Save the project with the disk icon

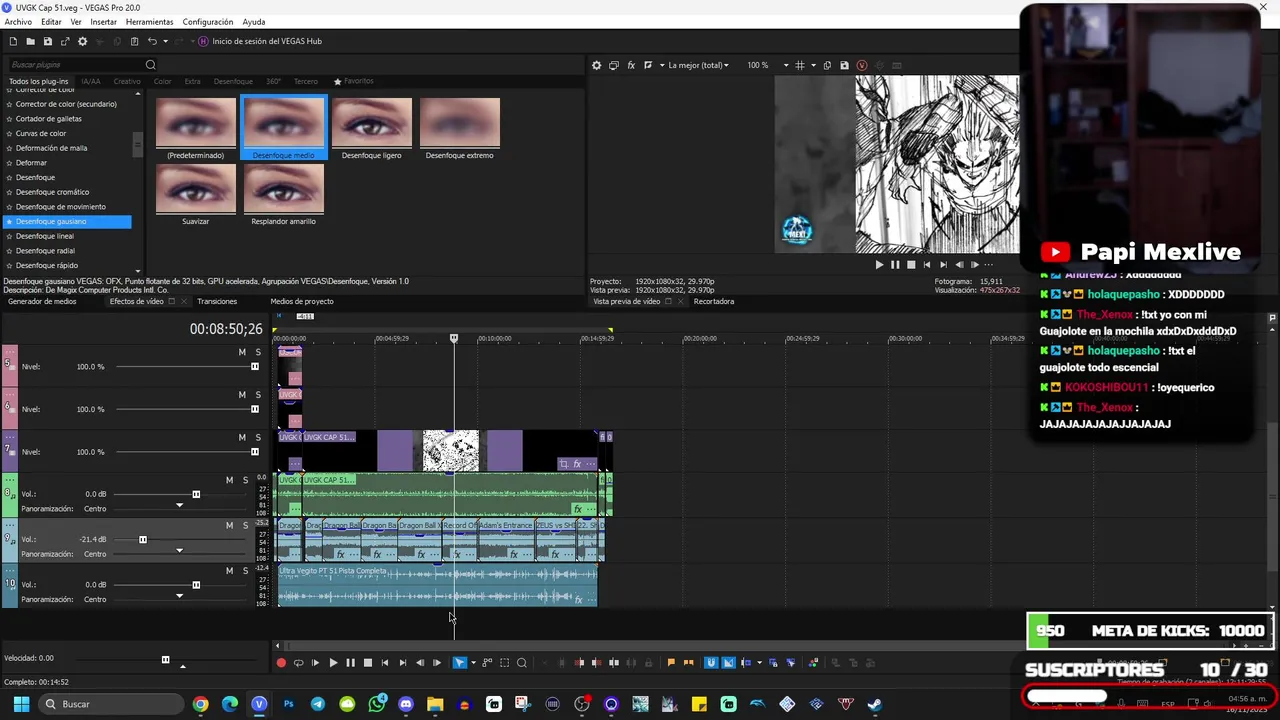[x=47, y=41]
